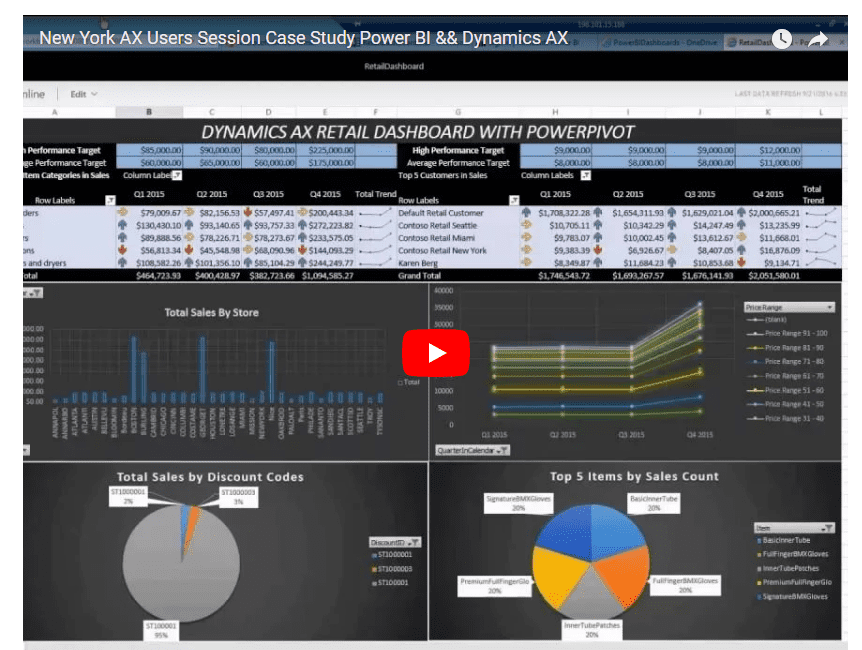Click the InnerTubePatches 20% pie label
The width and height of the screenshot is (862, 650).
click(x=592, y=630)
